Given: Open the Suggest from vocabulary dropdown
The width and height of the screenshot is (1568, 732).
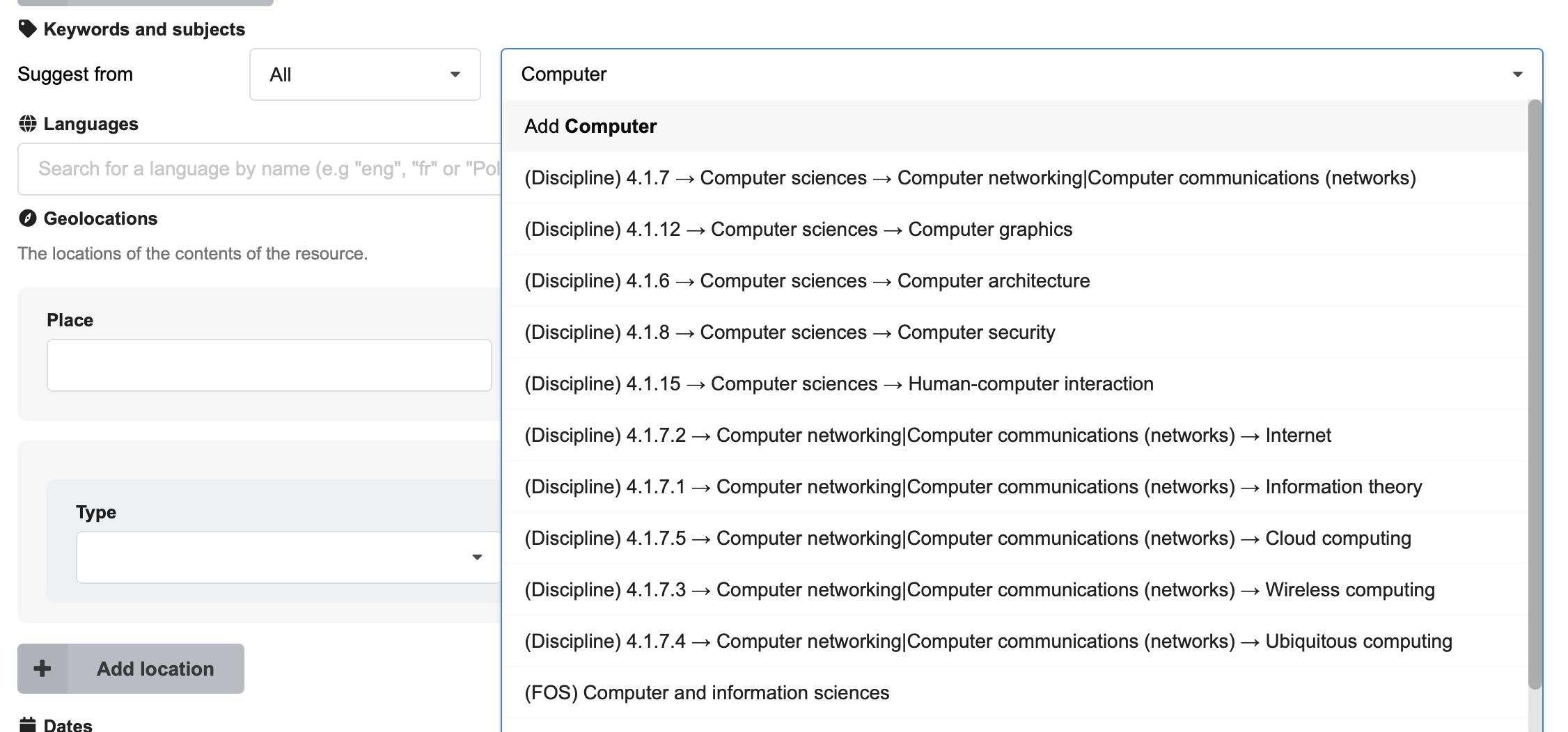Looking at the screenshot, I should coord(364,74).
